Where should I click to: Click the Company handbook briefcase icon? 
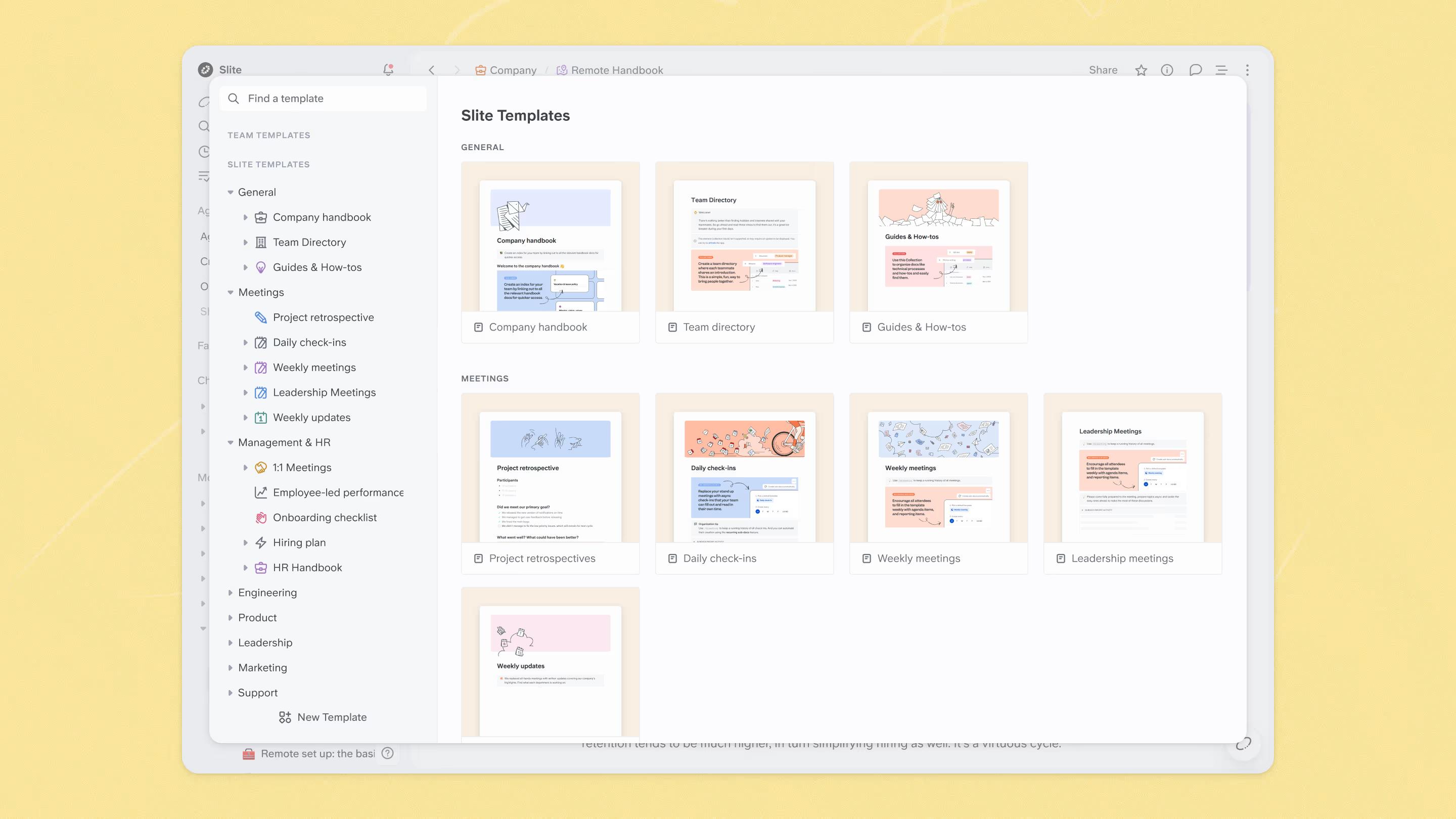click(x=260, y=217)
